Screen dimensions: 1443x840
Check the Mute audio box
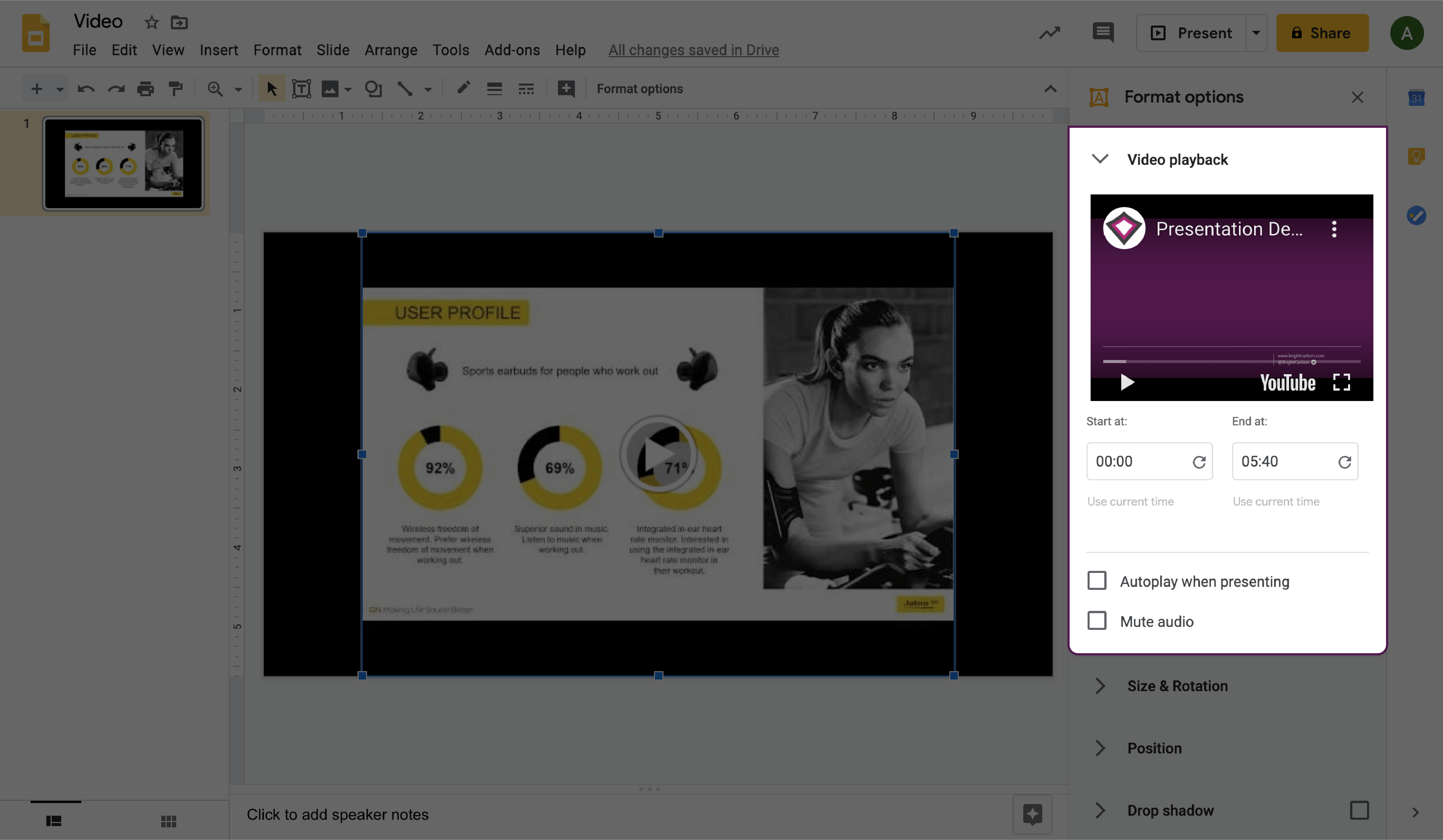coord(1097,621)
